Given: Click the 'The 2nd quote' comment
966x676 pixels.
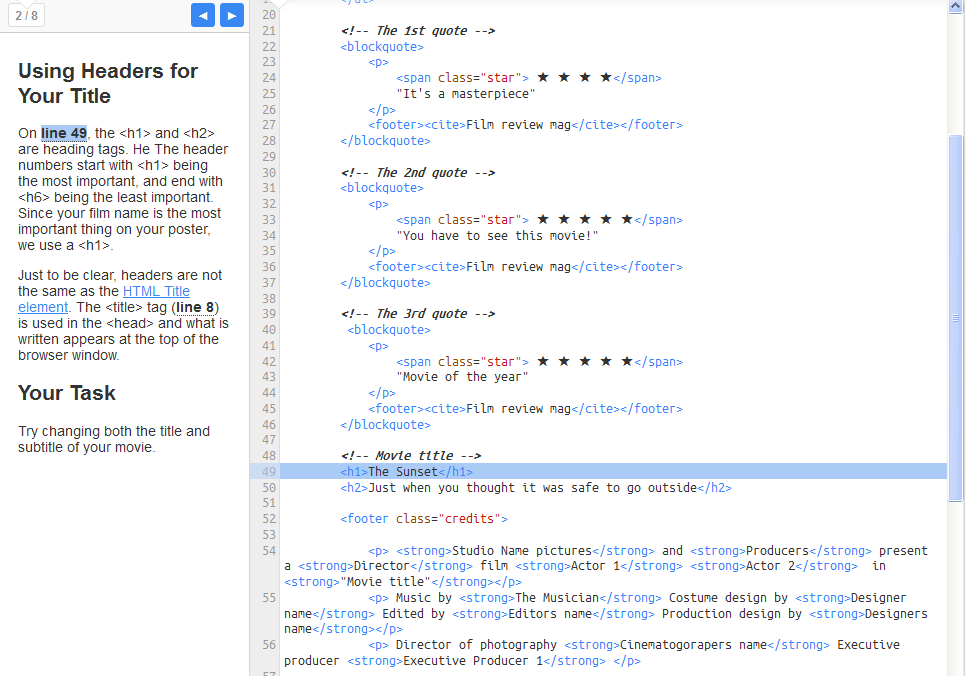Looking at the screenshot, I should [418, 173].
